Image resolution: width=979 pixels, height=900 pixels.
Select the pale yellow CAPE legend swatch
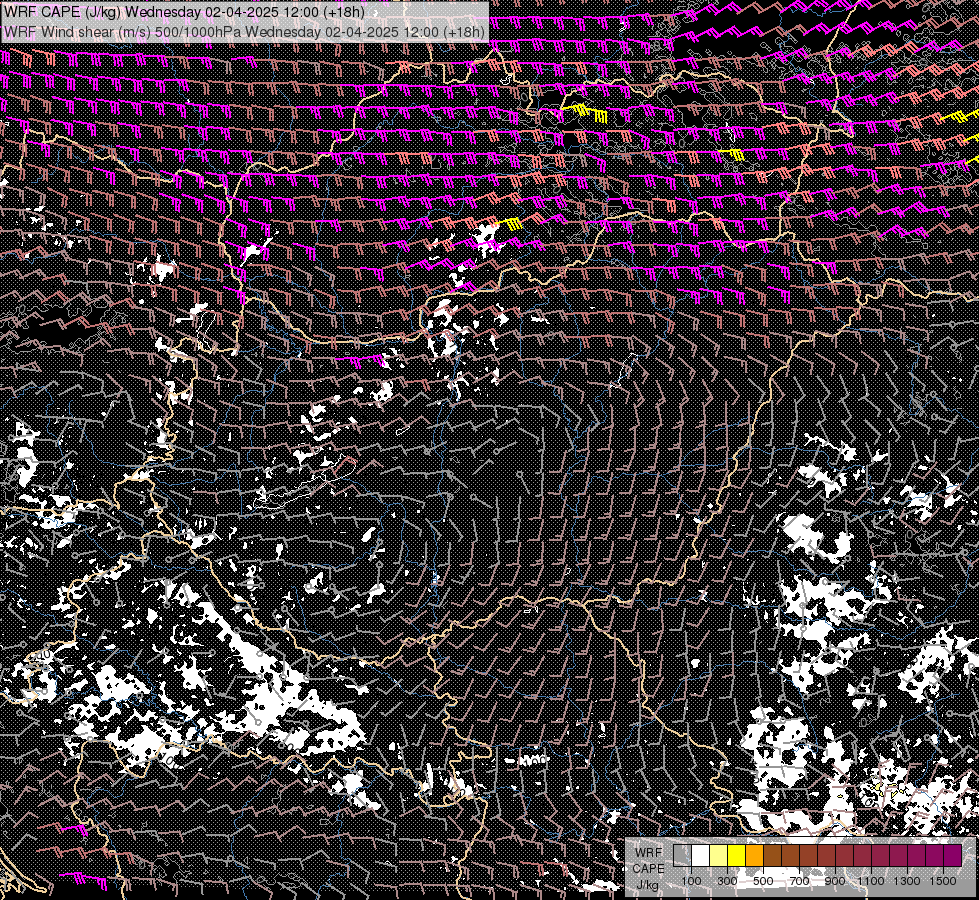coord(719,855)
